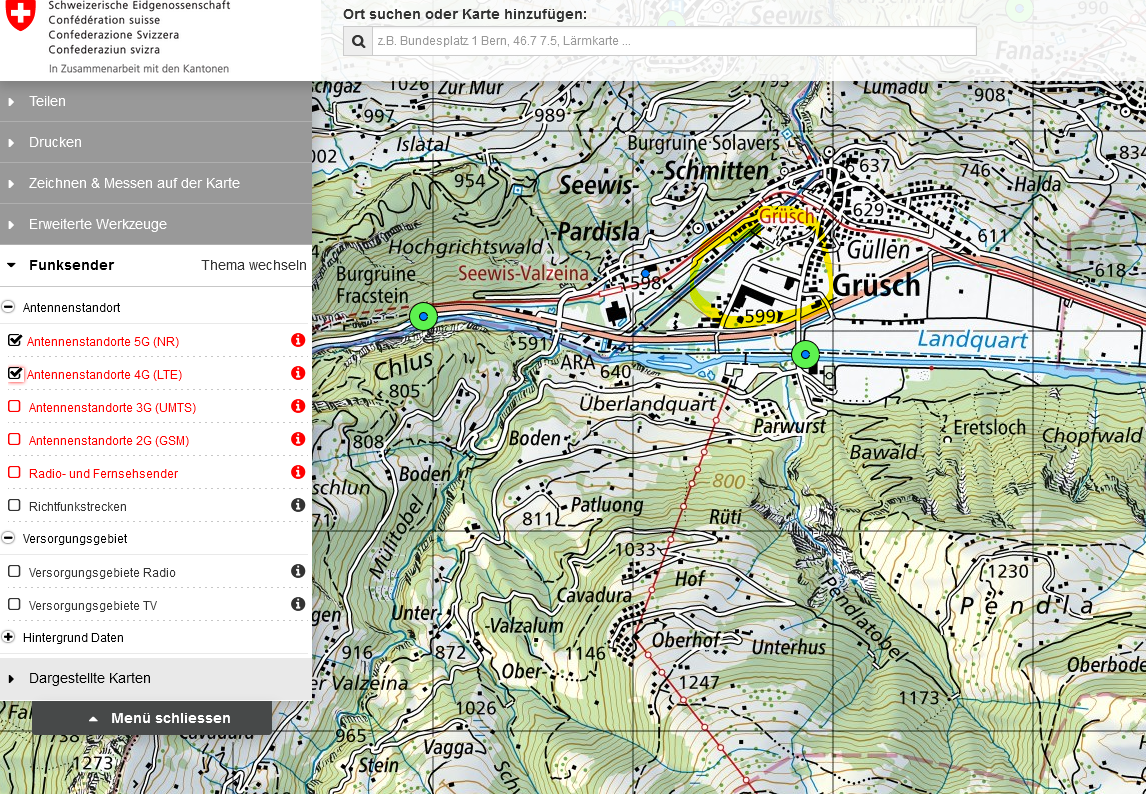Collapse the Versorgungsgebiet group
The image size is (1146, 794).
[8, 538]
